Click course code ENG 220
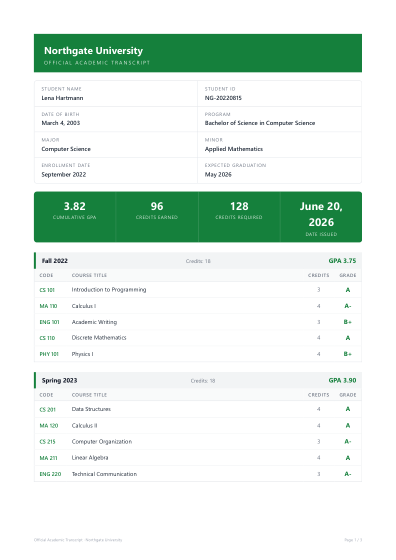This screenshot has width=396, height=560. (50, 474)
